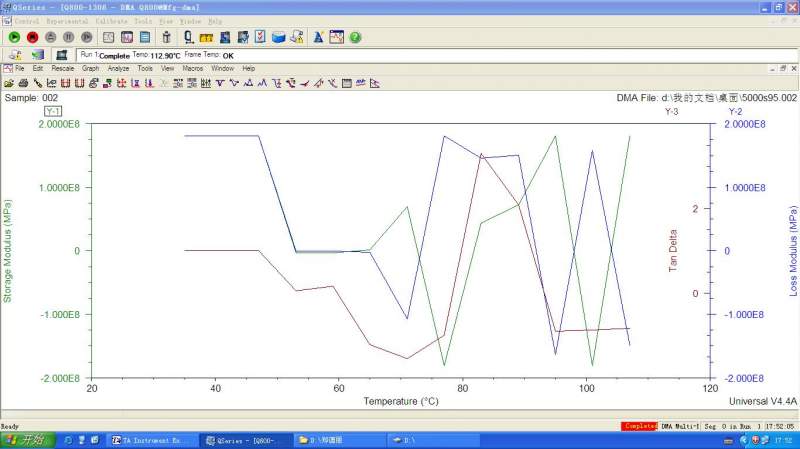Click the open file folder icon

tap(9, 83)
